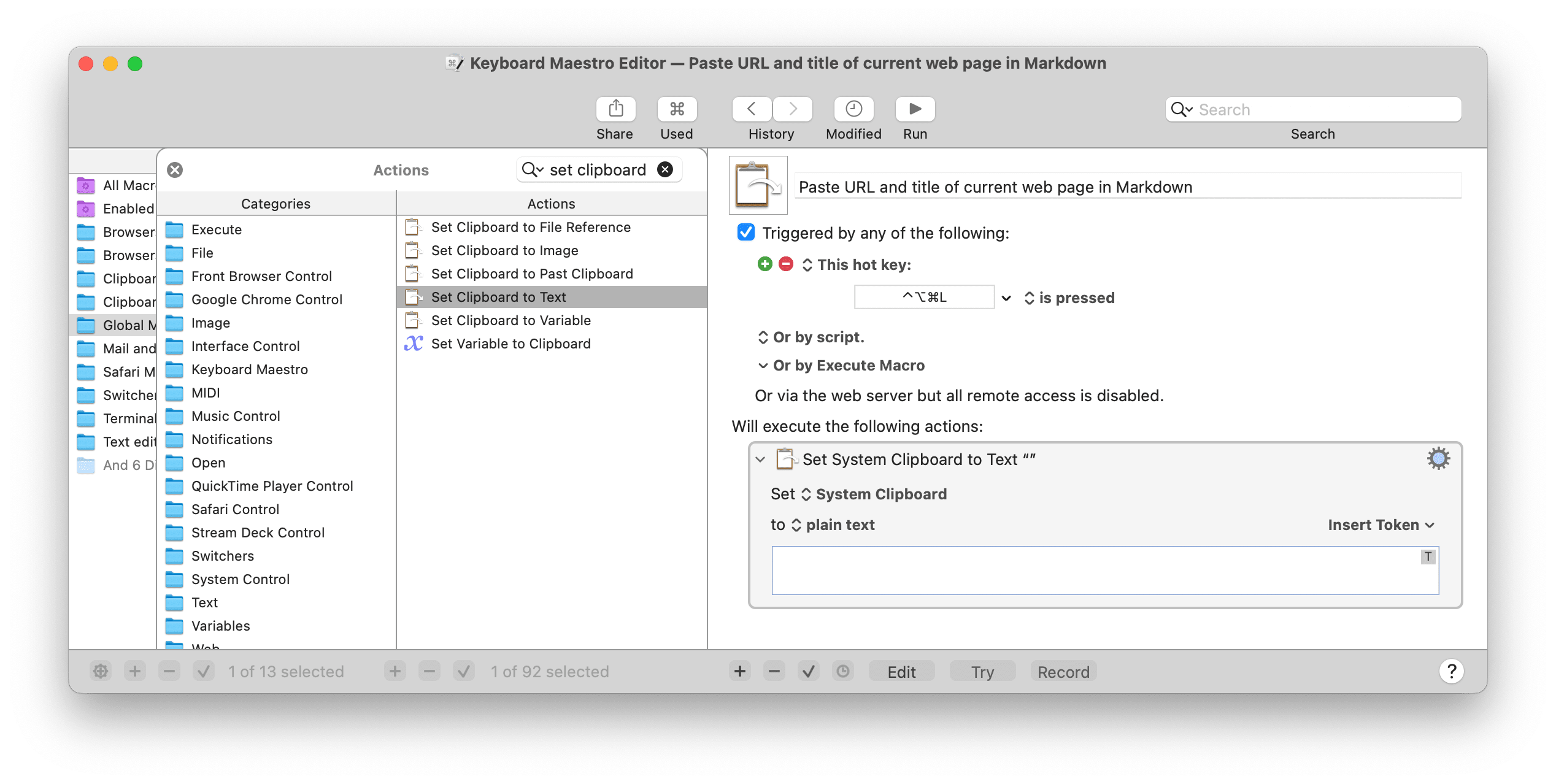This screenshot has width=1556, height=784.
Task: Toggle the enabled checkmark for macro groups
Action: coord(204,671)
